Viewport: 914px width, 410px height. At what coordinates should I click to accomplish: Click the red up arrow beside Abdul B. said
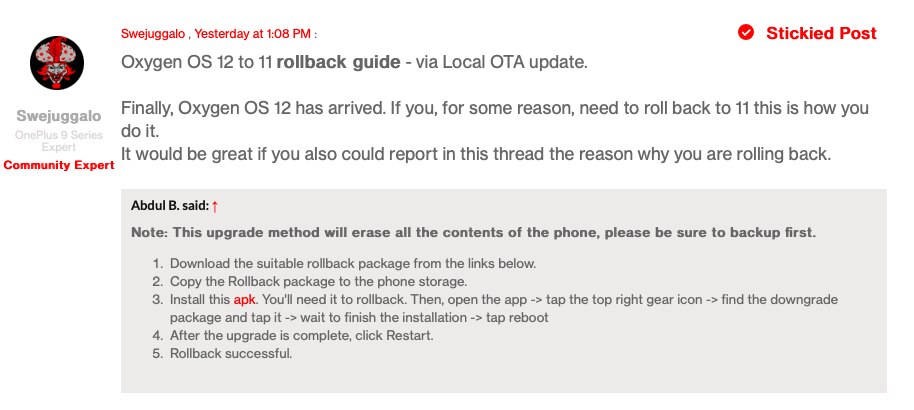click(x=215, y=206)
